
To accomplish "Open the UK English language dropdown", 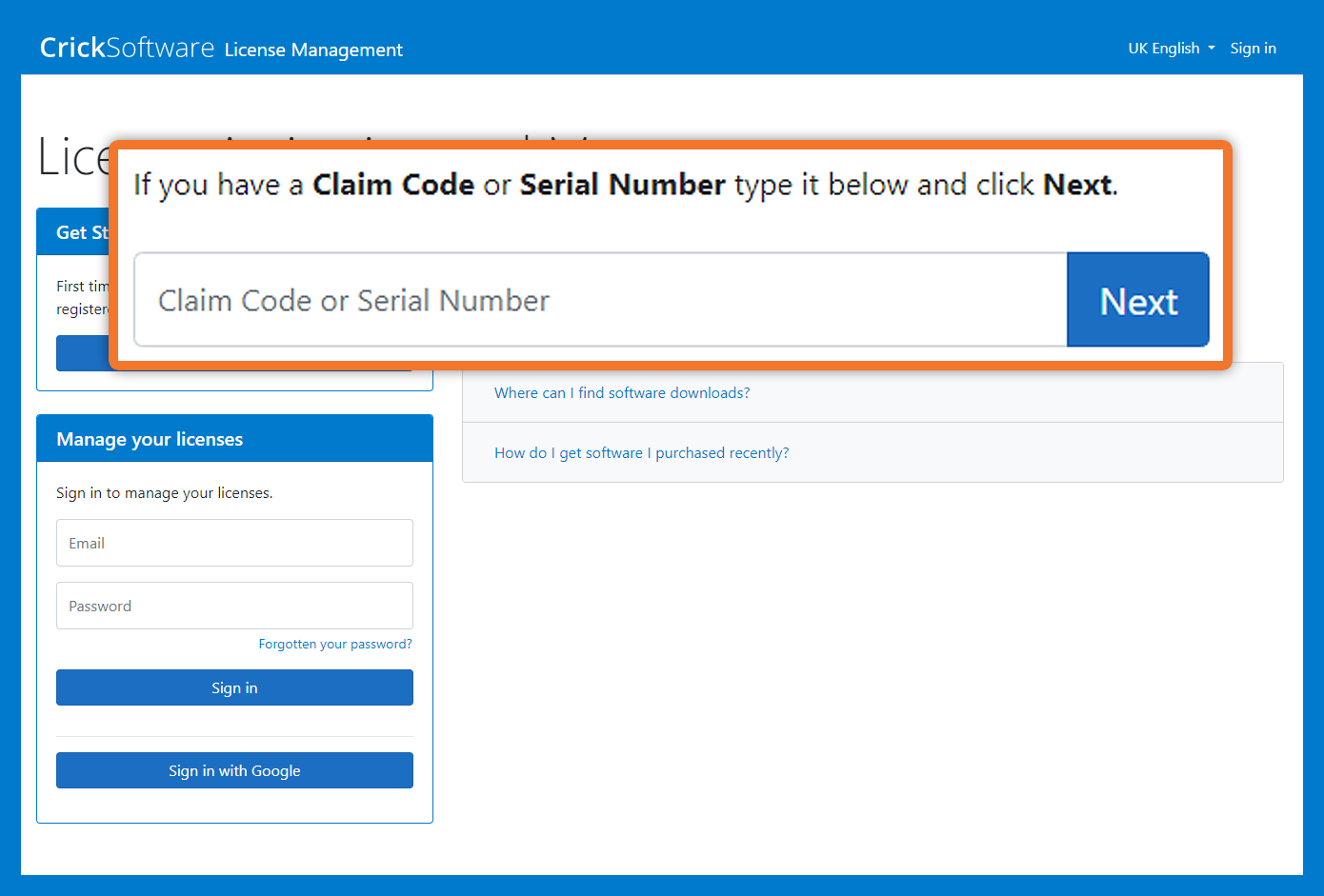I will (x=1171, y=49).
